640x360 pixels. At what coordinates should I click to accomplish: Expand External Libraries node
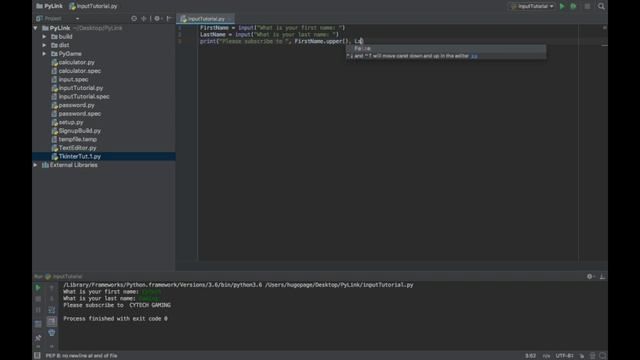[x=36, y=165]
